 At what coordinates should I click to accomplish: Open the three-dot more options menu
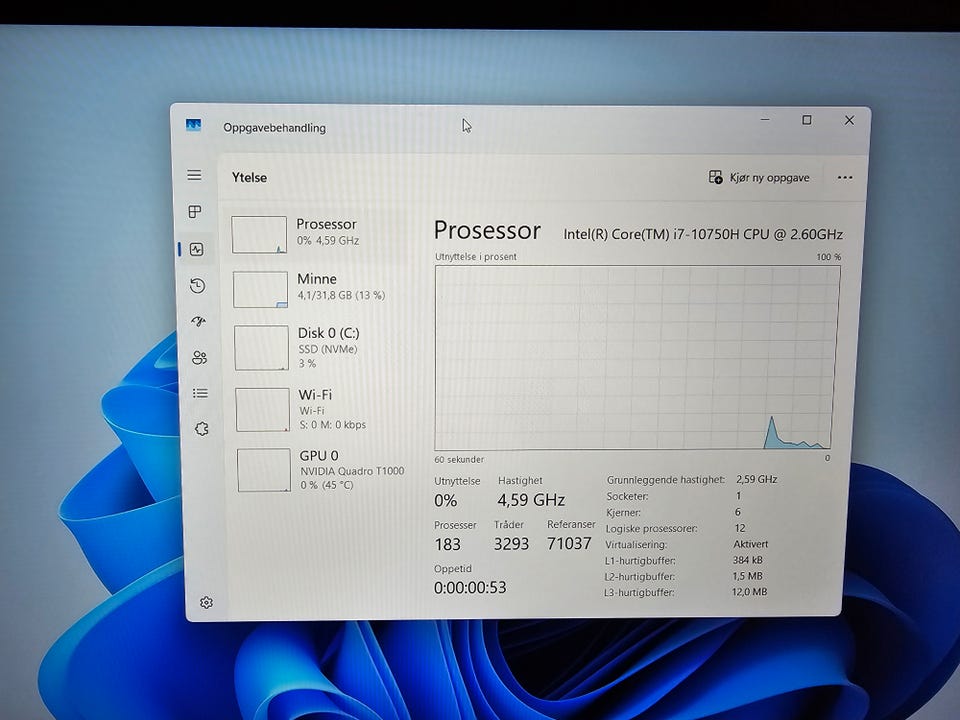tap(845, 178)
